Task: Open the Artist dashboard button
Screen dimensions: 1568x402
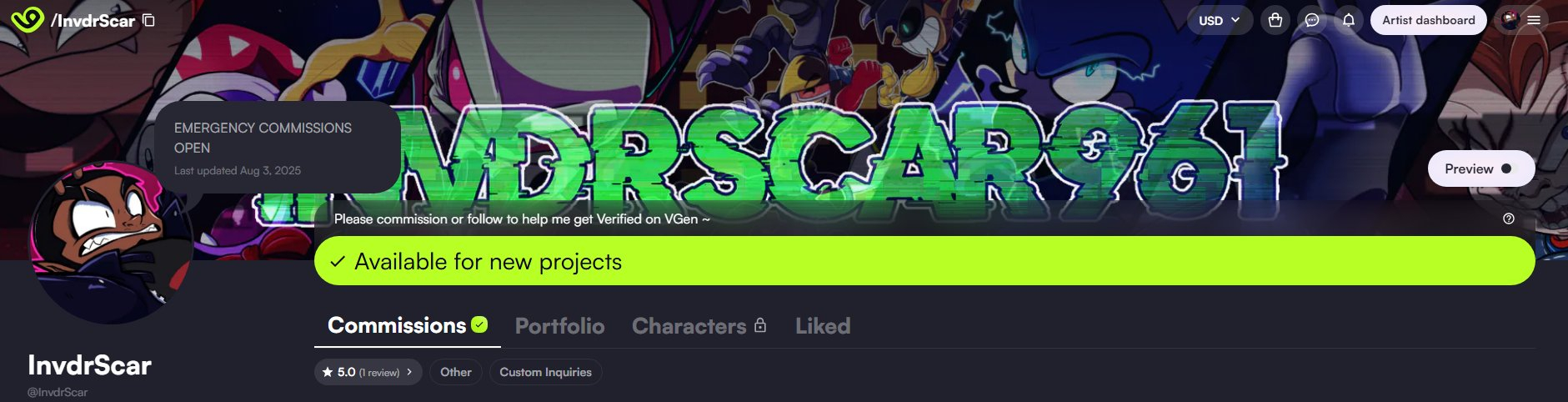Action: pyautogui.click(x=1428, y=20)
